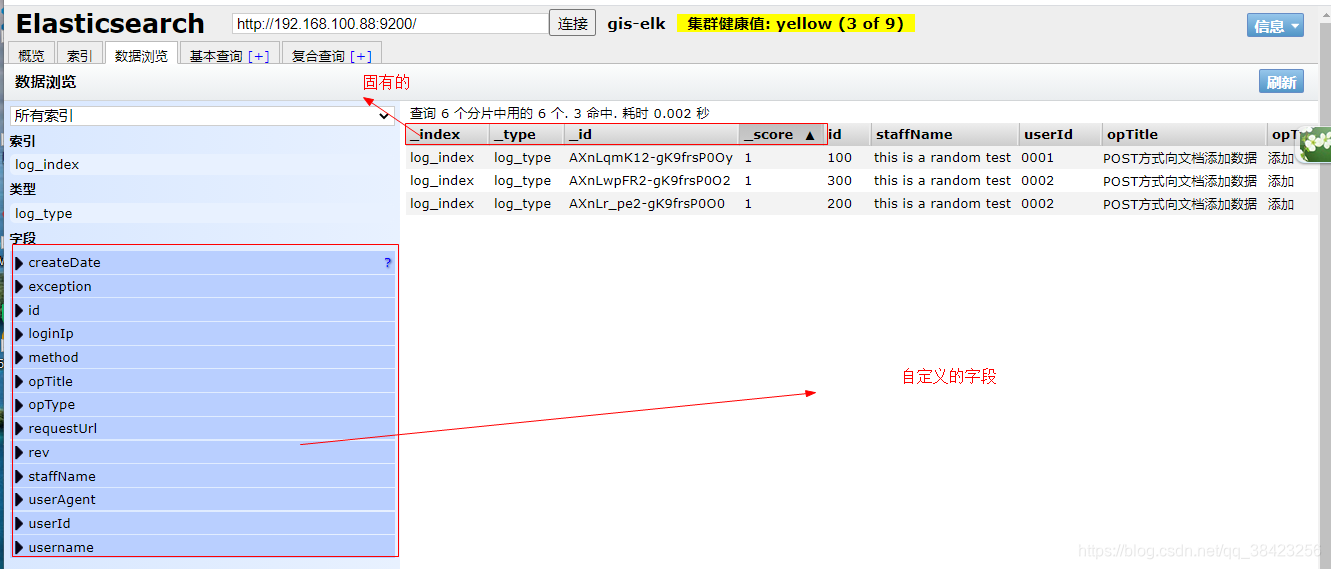The image size is (1331, 569).
Task: Add new compound query tab with [+]
Action: 361,57
